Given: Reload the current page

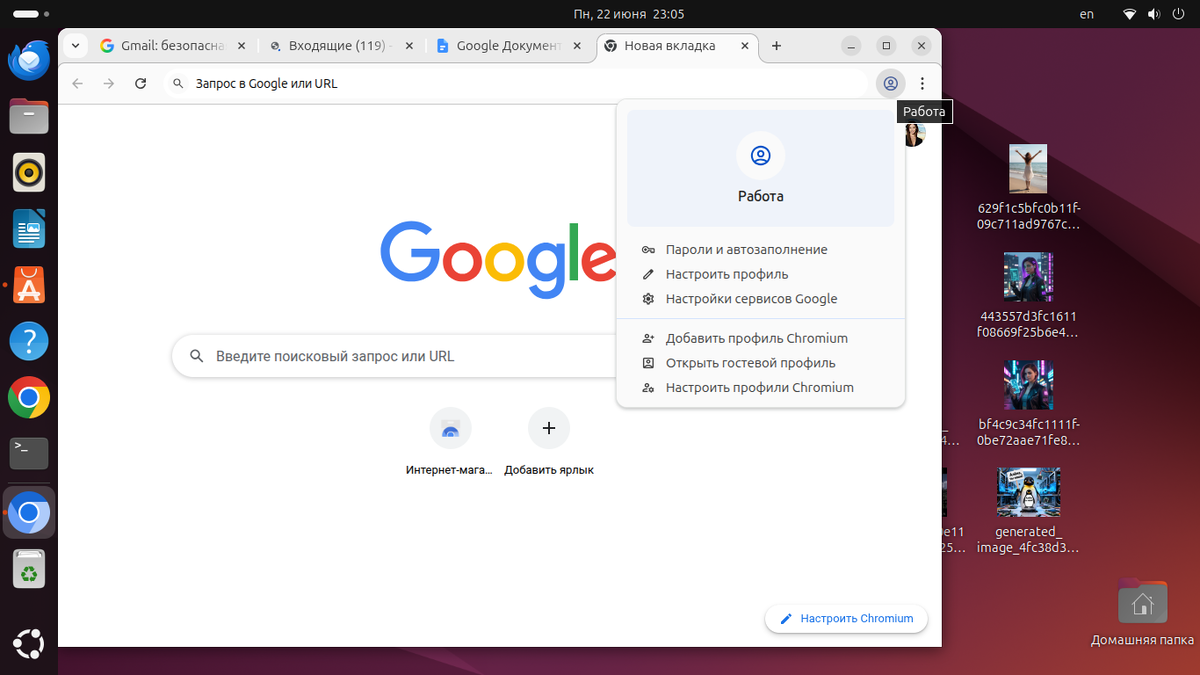Looking at the screenshot, I should (141, 84).
